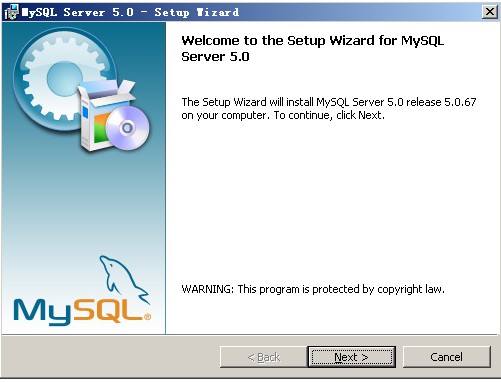Click the blue 'My' logo letters

(x=42, y=312)
